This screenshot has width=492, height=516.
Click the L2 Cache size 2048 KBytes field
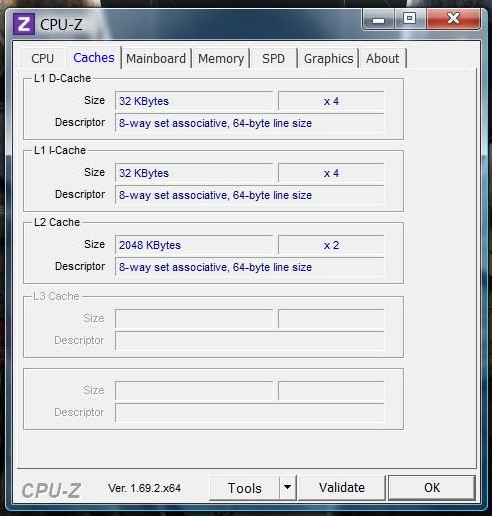(194, 245)
